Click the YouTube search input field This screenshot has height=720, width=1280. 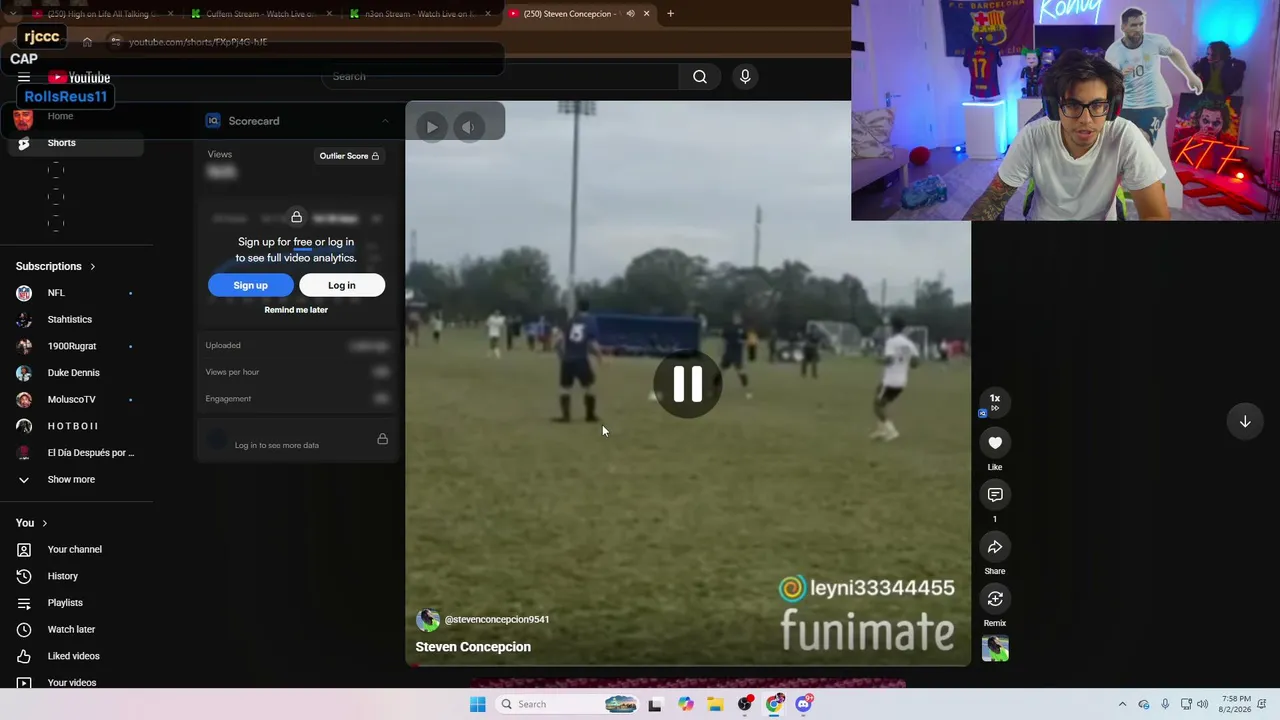click(x=501, y=77)
